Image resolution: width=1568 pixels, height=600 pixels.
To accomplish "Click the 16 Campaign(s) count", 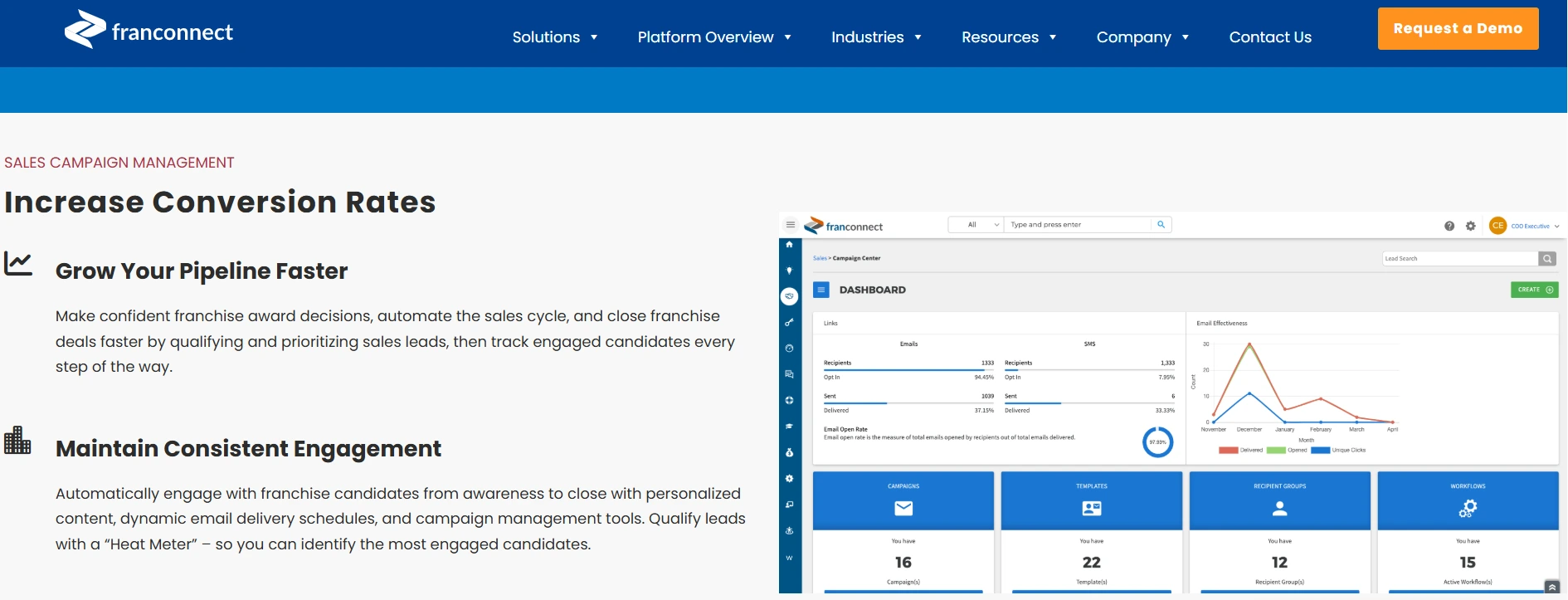I will pyautogui.click(x=903, y=563).
